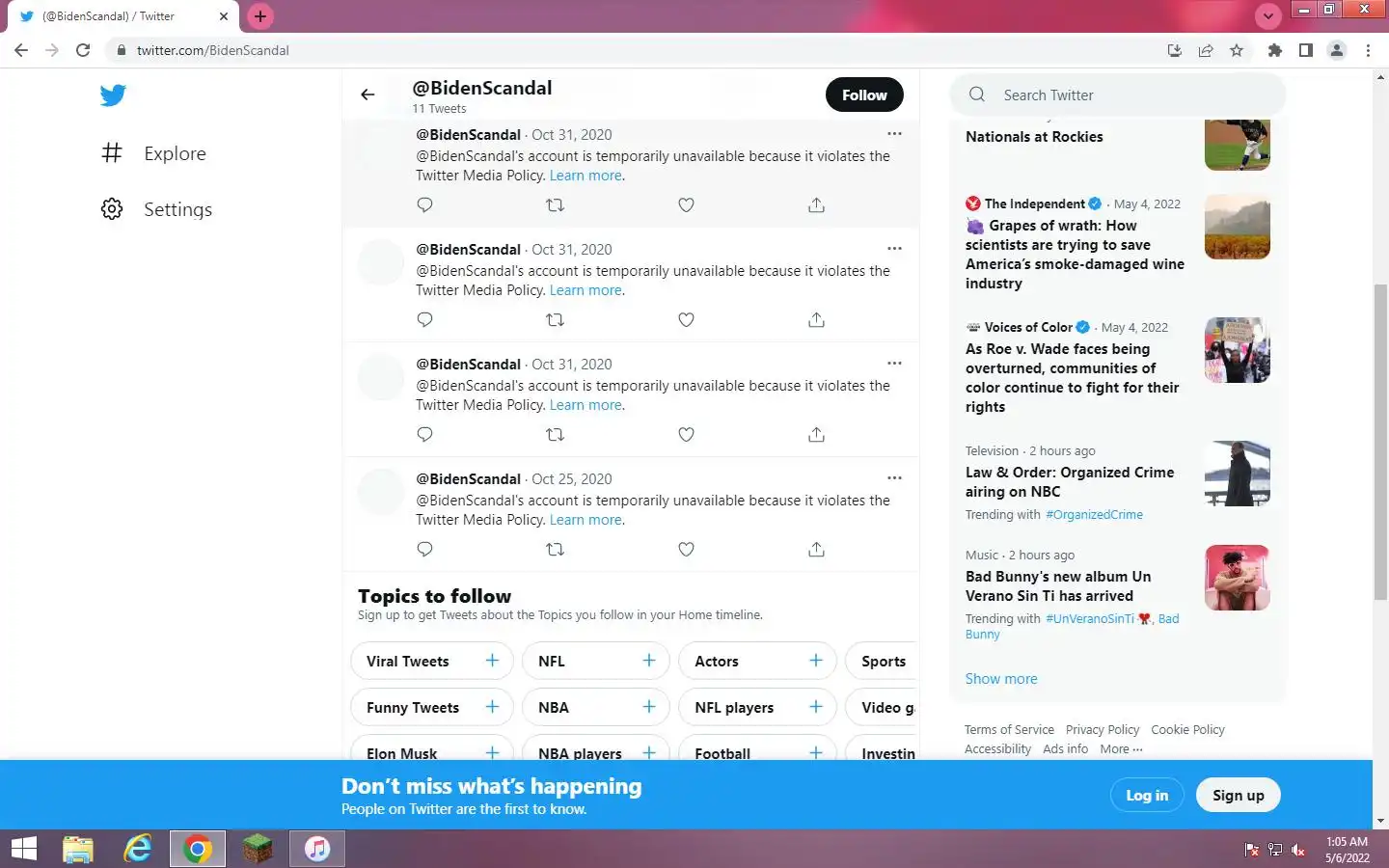Open the Ads info link
The width and height of the screenshot is (1389, 868).
click(x=1065, y=749)
